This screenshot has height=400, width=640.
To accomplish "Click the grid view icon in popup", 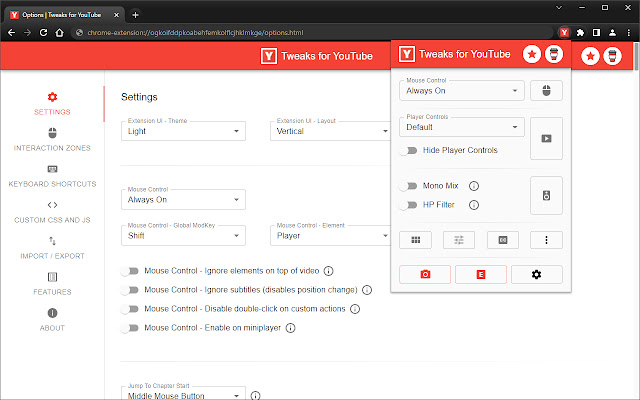I will click(415, 240).
